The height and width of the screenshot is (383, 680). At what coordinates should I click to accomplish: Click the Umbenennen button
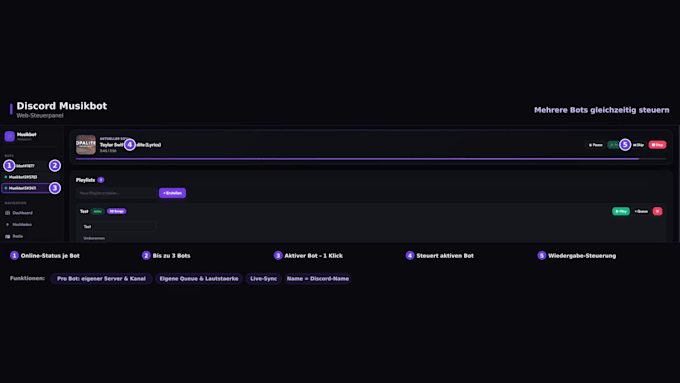pyautogui.click(x=94, y=238)
